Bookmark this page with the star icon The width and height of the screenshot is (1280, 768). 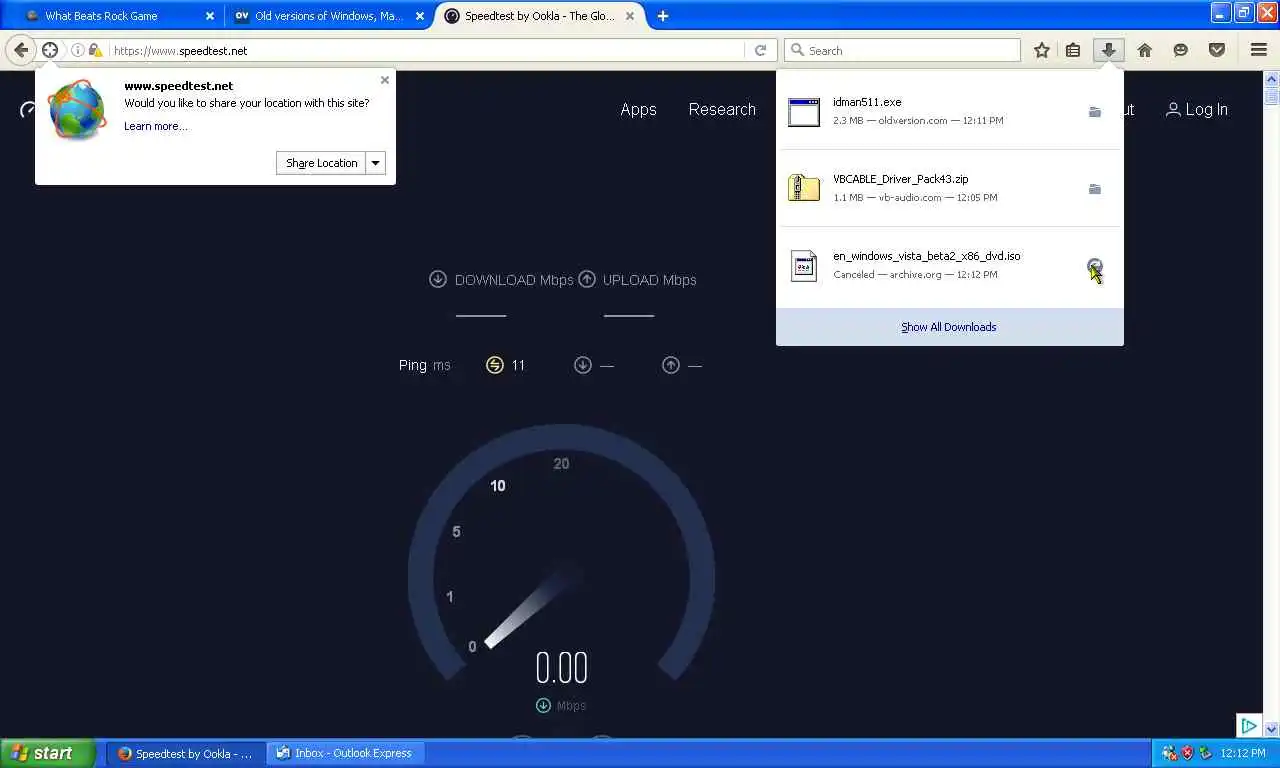1042,50
